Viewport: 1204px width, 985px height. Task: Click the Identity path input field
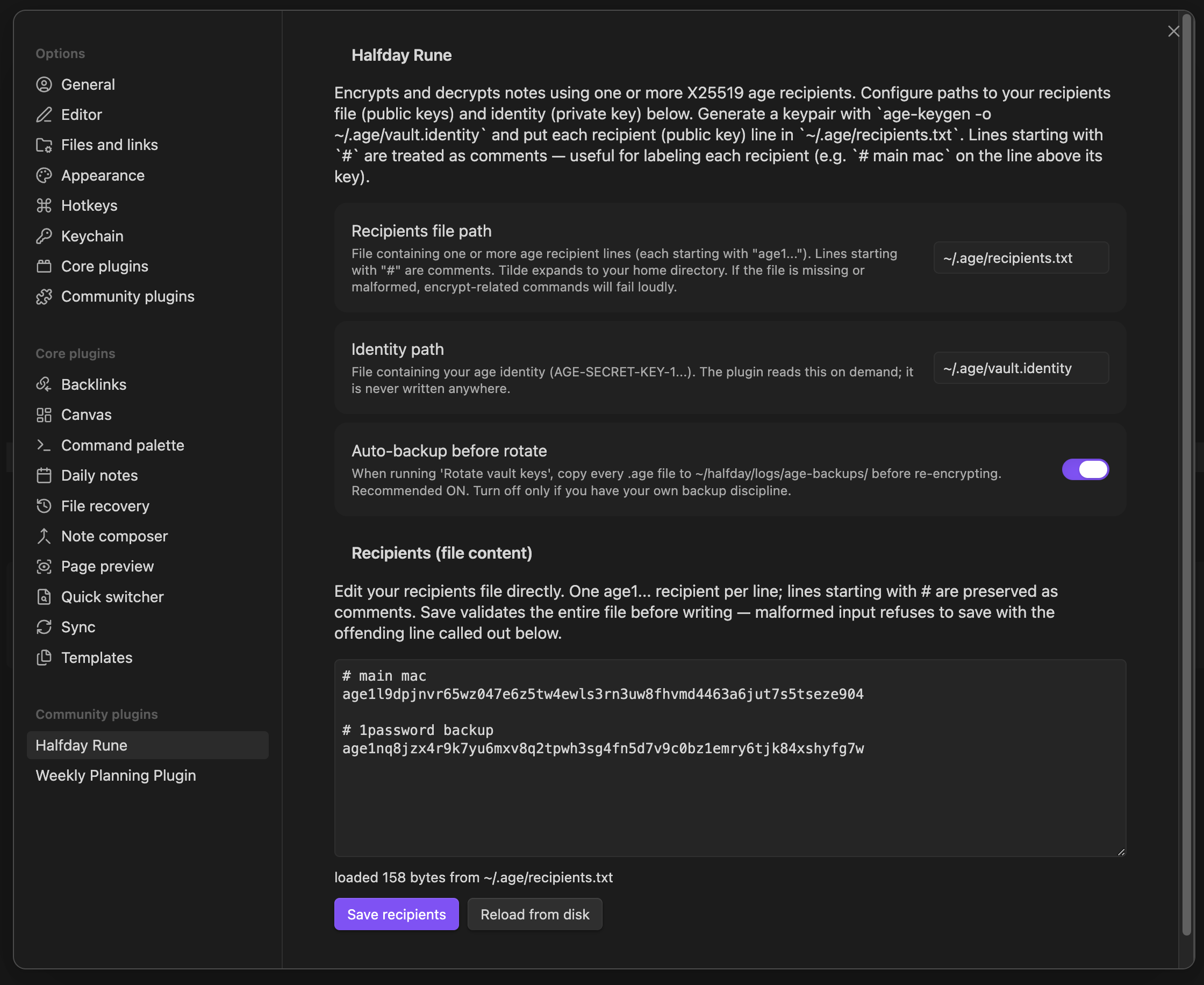pyautogui.click(x=1021, y=368)
